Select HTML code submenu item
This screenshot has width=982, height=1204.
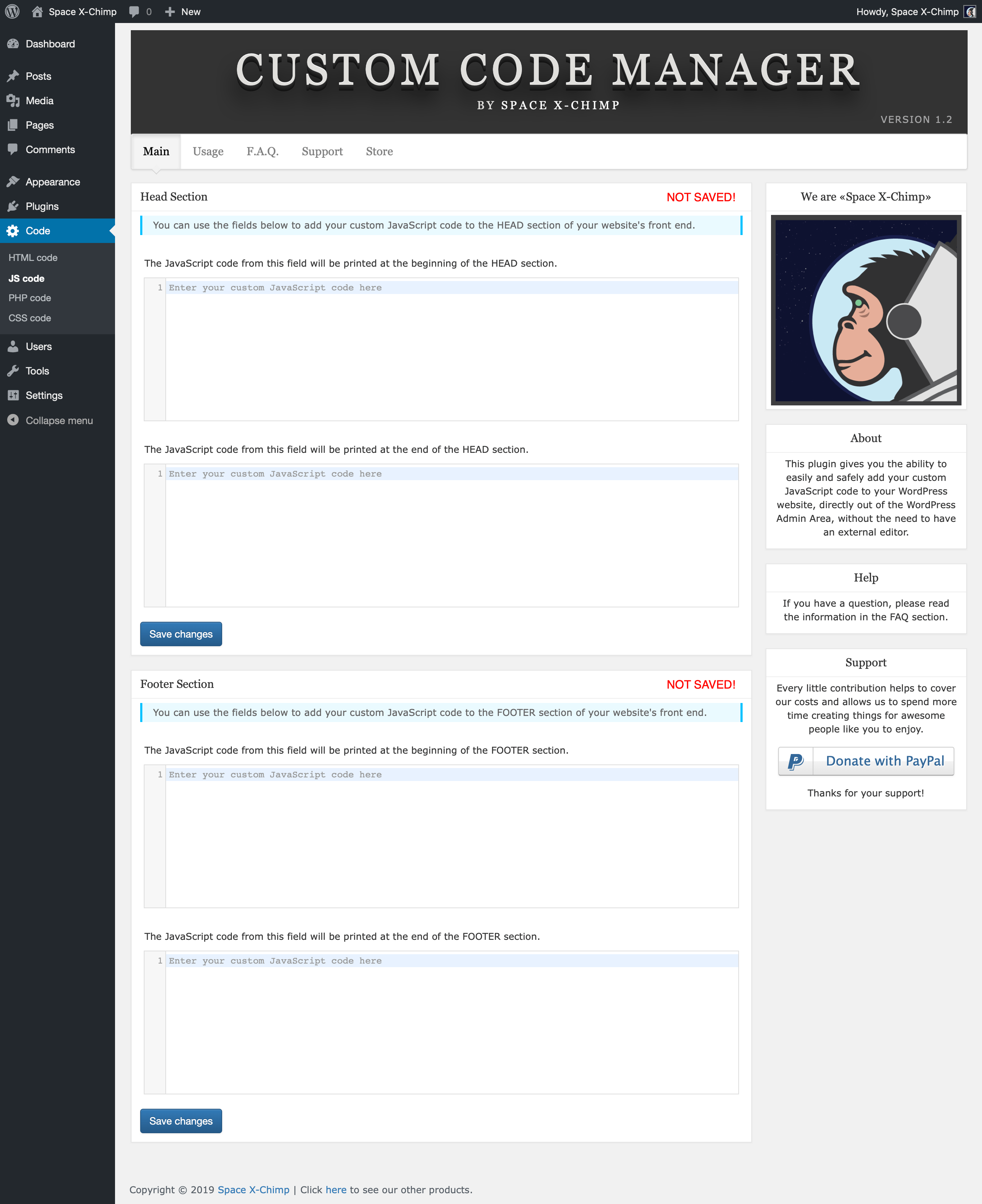33,257
